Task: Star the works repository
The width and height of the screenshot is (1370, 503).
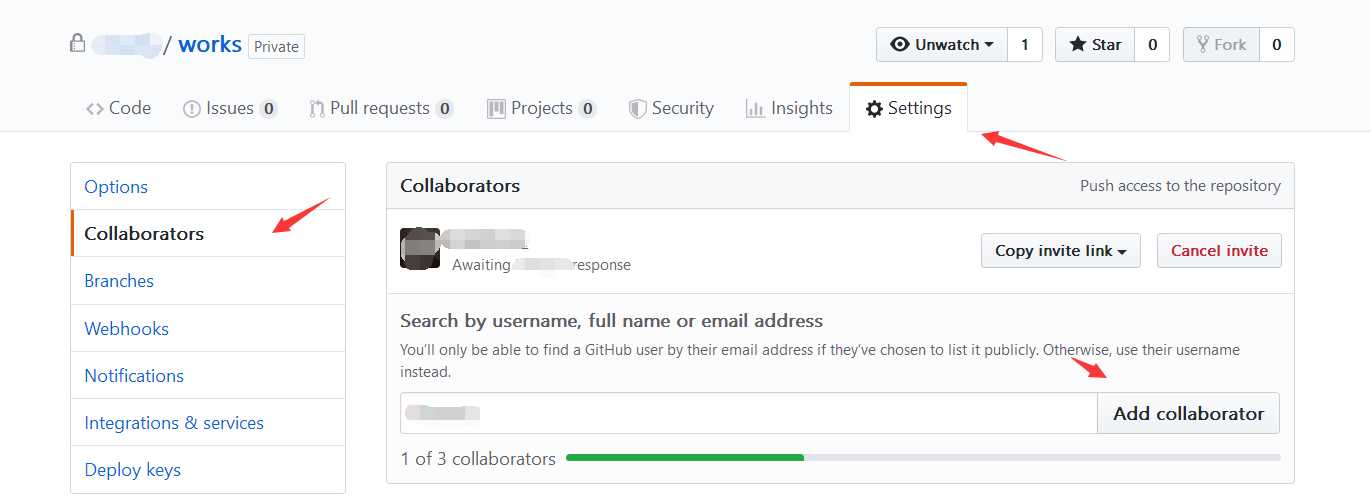Action: point(1095,45)
